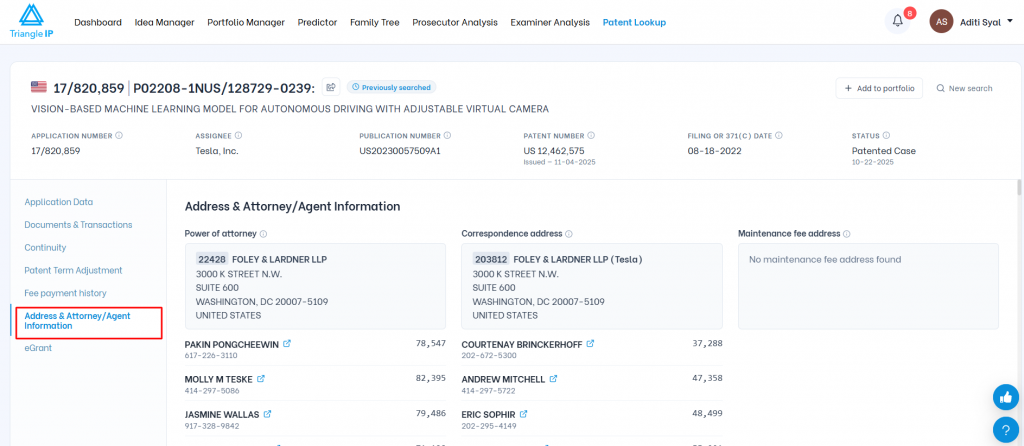1024x446 pixels.
Task: Open Documents & Transactions section
Action: 78,225
